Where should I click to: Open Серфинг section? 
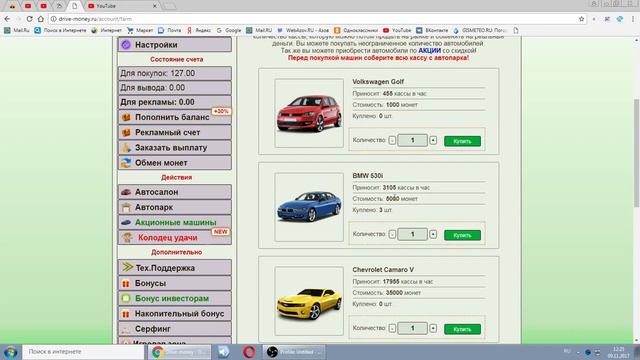(x=175, y=329)
